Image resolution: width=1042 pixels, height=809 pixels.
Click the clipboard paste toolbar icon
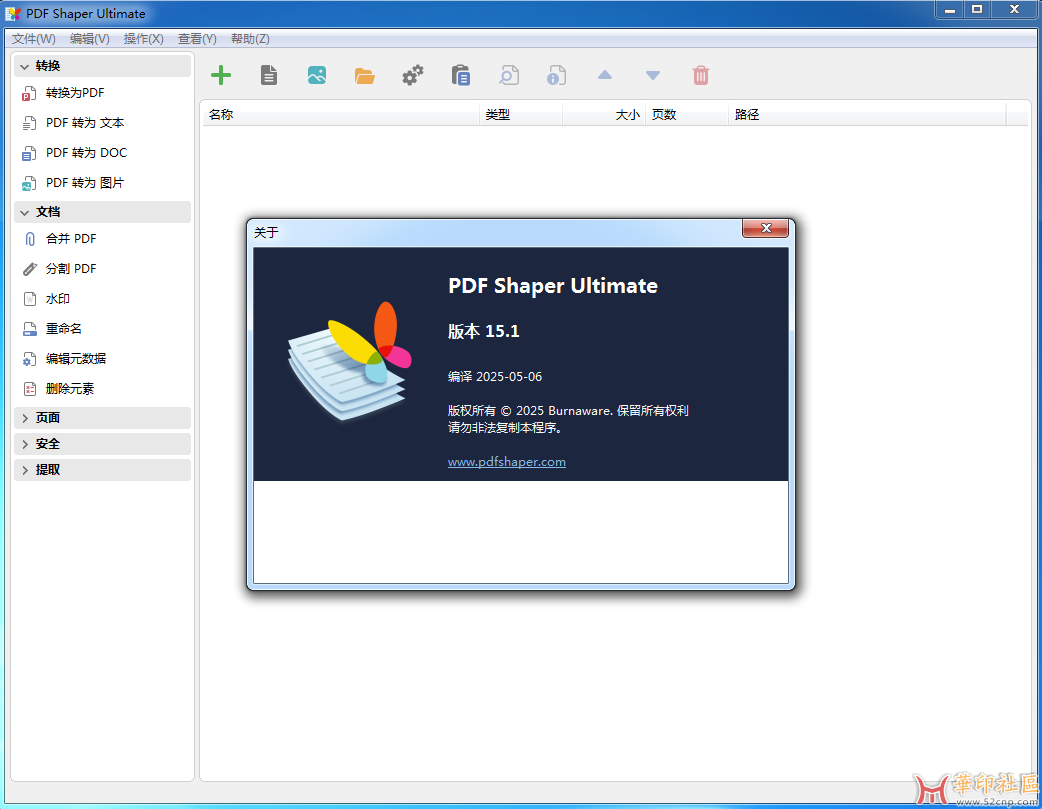460,75
